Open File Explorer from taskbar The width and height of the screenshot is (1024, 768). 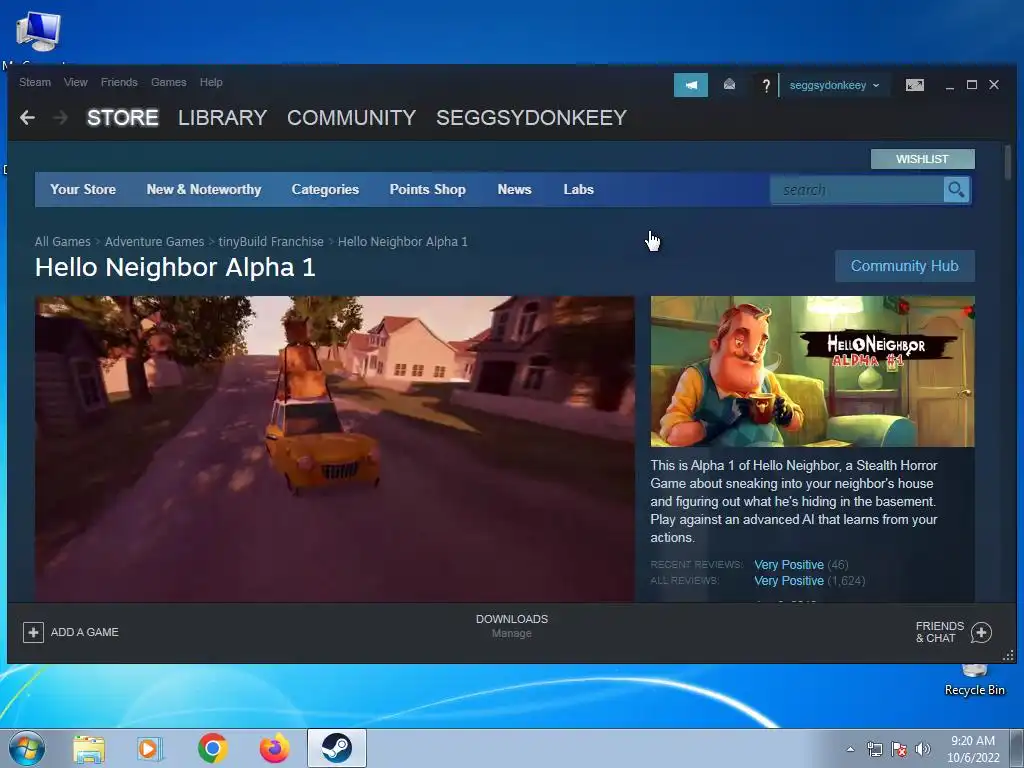pyautogui.click(x=89, y=748)
